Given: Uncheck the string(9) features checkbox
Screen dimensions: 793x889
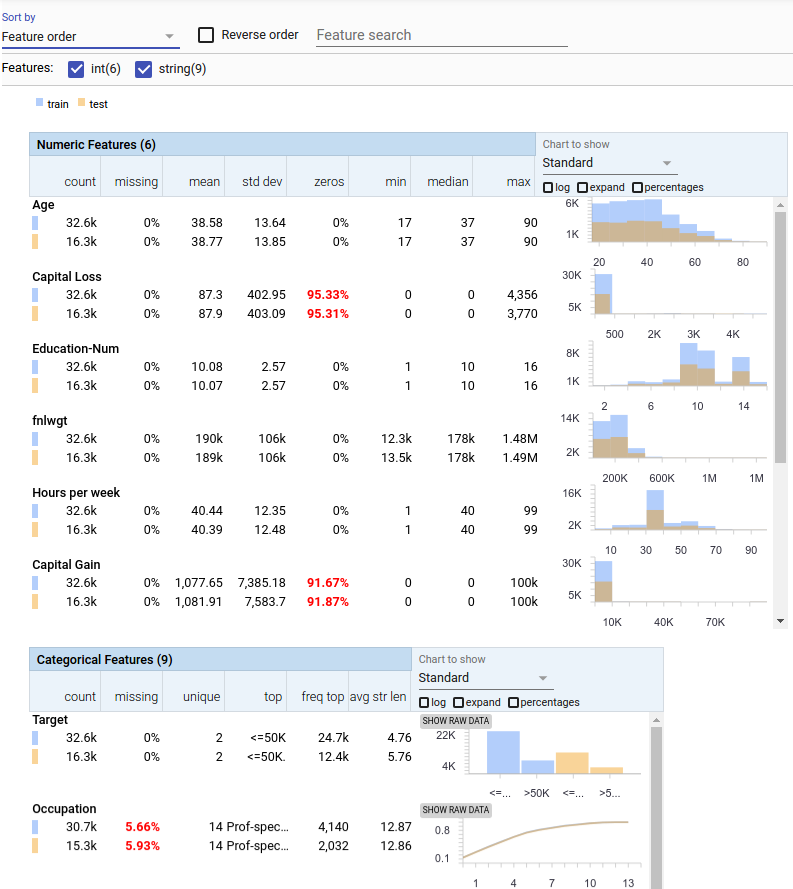Looking at the screenshot, I should (143, 69).
